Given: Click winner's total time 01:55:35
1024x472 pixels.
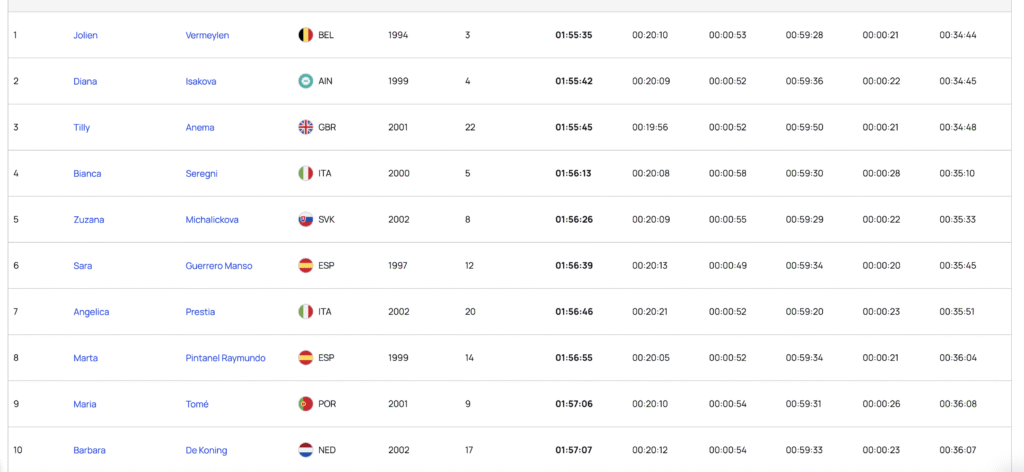Looking at the screenshot, I should click(574, 35).
